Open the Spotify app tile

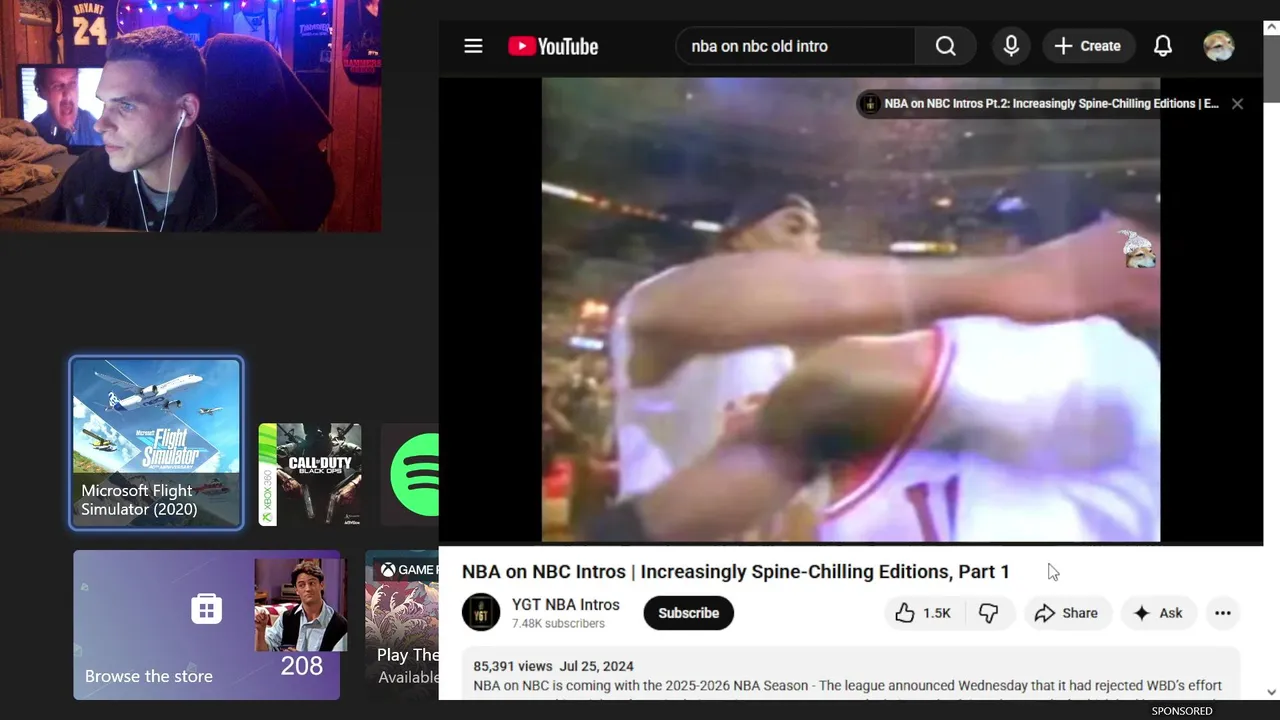click(x=410, y=475)
